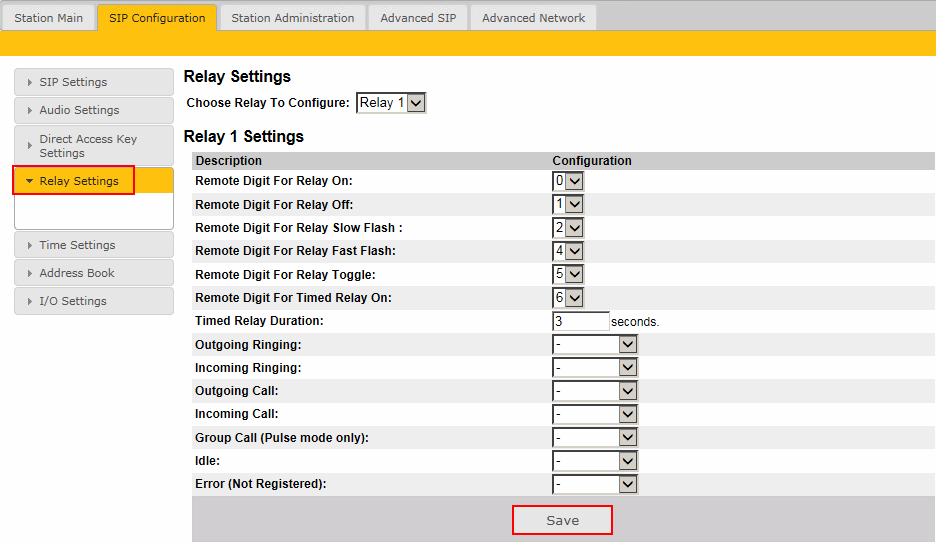Open the Outgoing Ringing dropdown
This screenshot has width=936, height=544.
[x=594, y=344]
